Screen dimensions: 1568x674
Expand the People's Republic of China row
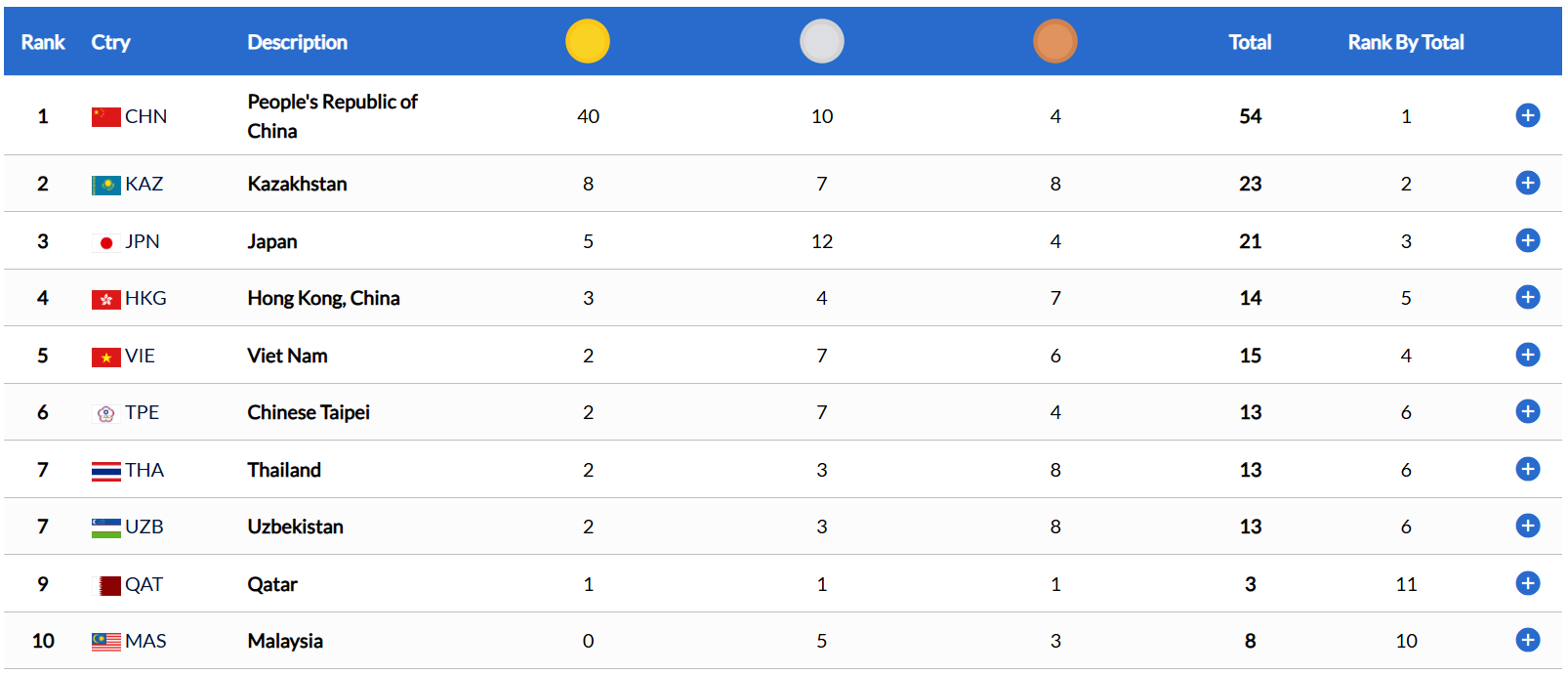click(1527, 115)
